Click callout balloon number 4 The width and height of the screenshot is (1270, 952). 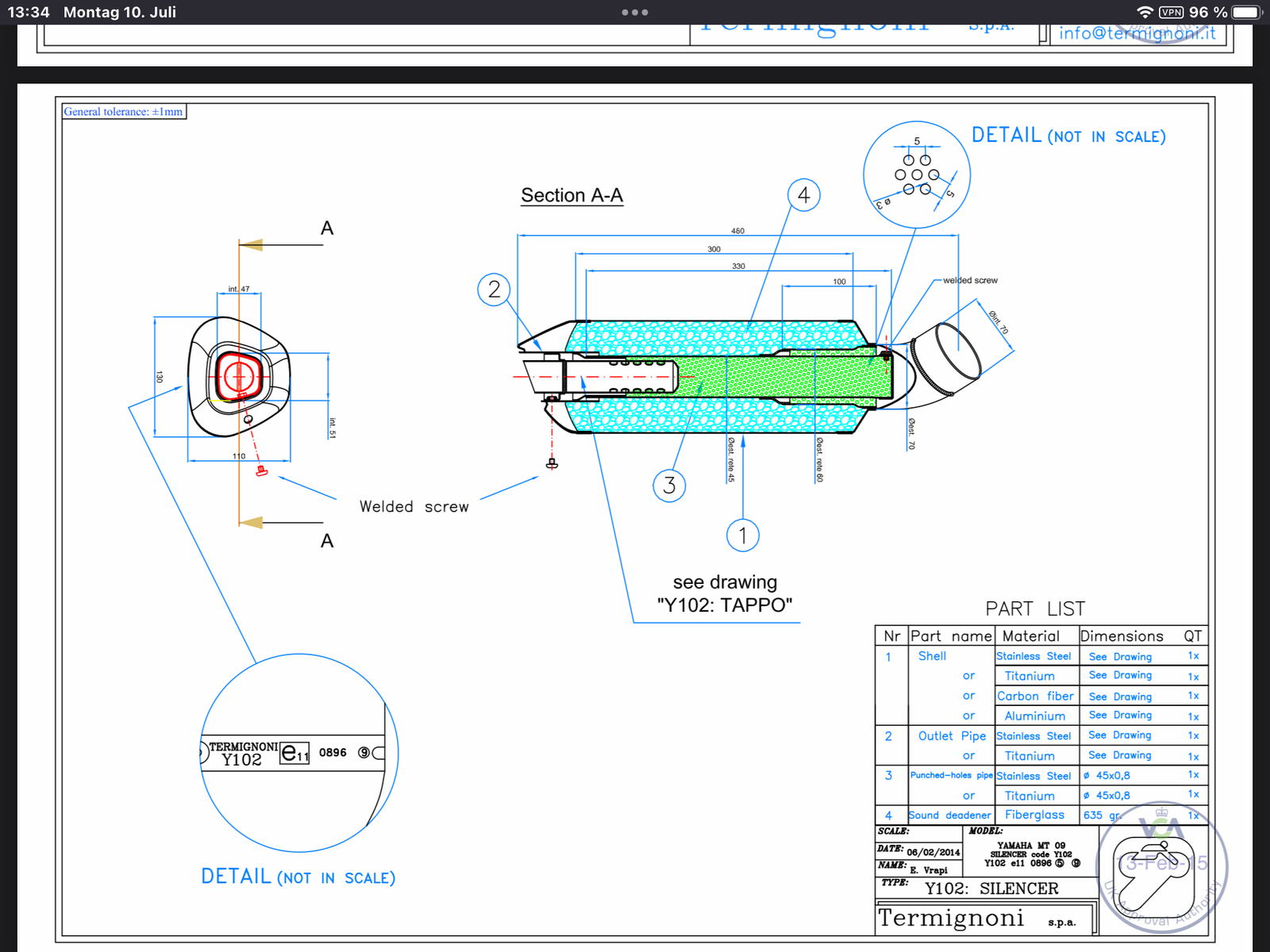[803, 195]
